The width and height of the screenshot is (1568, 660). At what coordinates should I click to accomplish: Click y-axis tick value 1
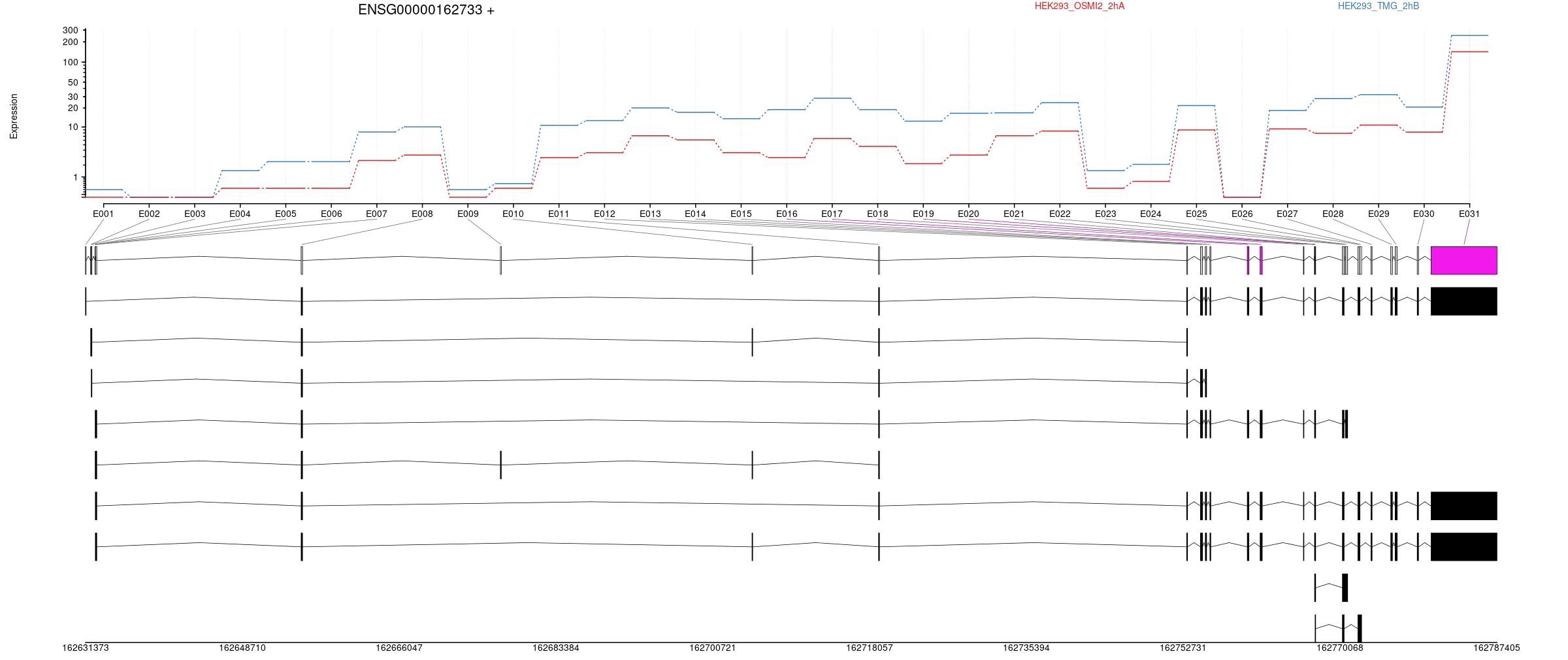(76, 177)
